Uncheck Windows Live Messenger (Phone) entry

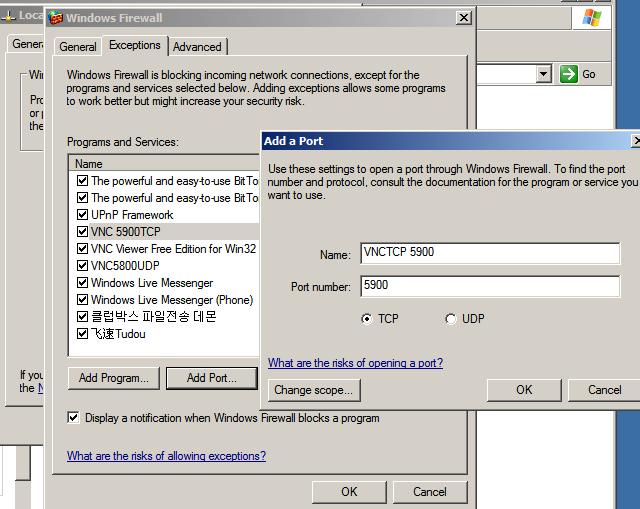pyautogui.click(x=83, y=300)
